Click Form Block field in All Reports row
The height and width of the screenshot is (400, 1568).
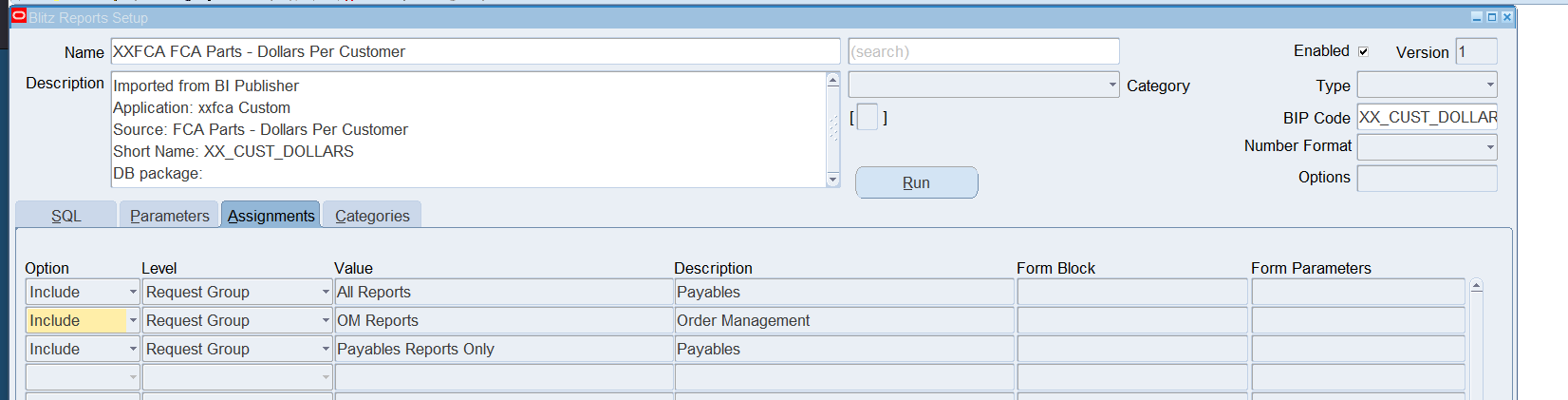(1132, 292)
